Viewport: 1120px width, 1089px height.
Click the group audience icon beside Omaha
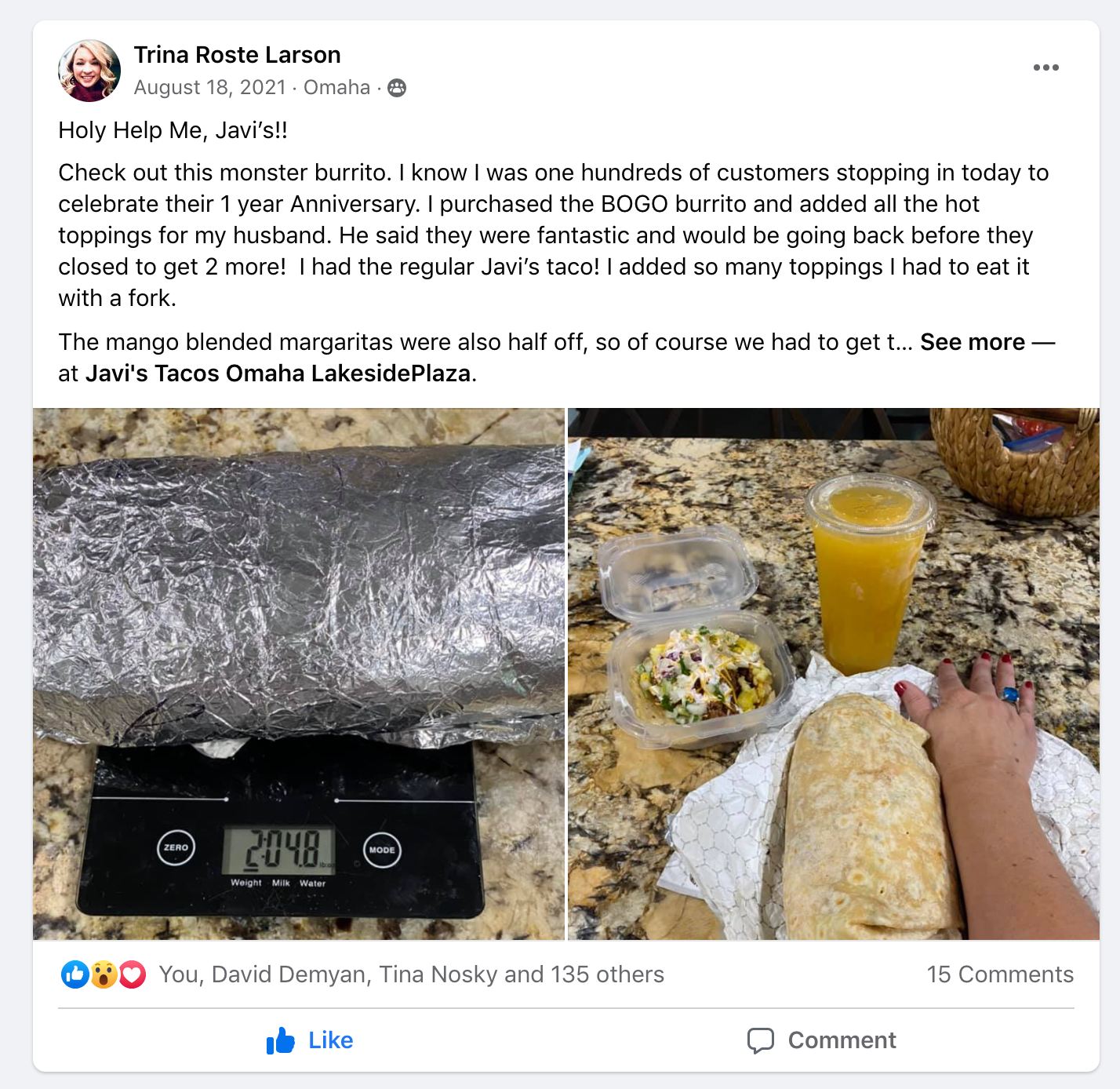(x=397, y=88)
